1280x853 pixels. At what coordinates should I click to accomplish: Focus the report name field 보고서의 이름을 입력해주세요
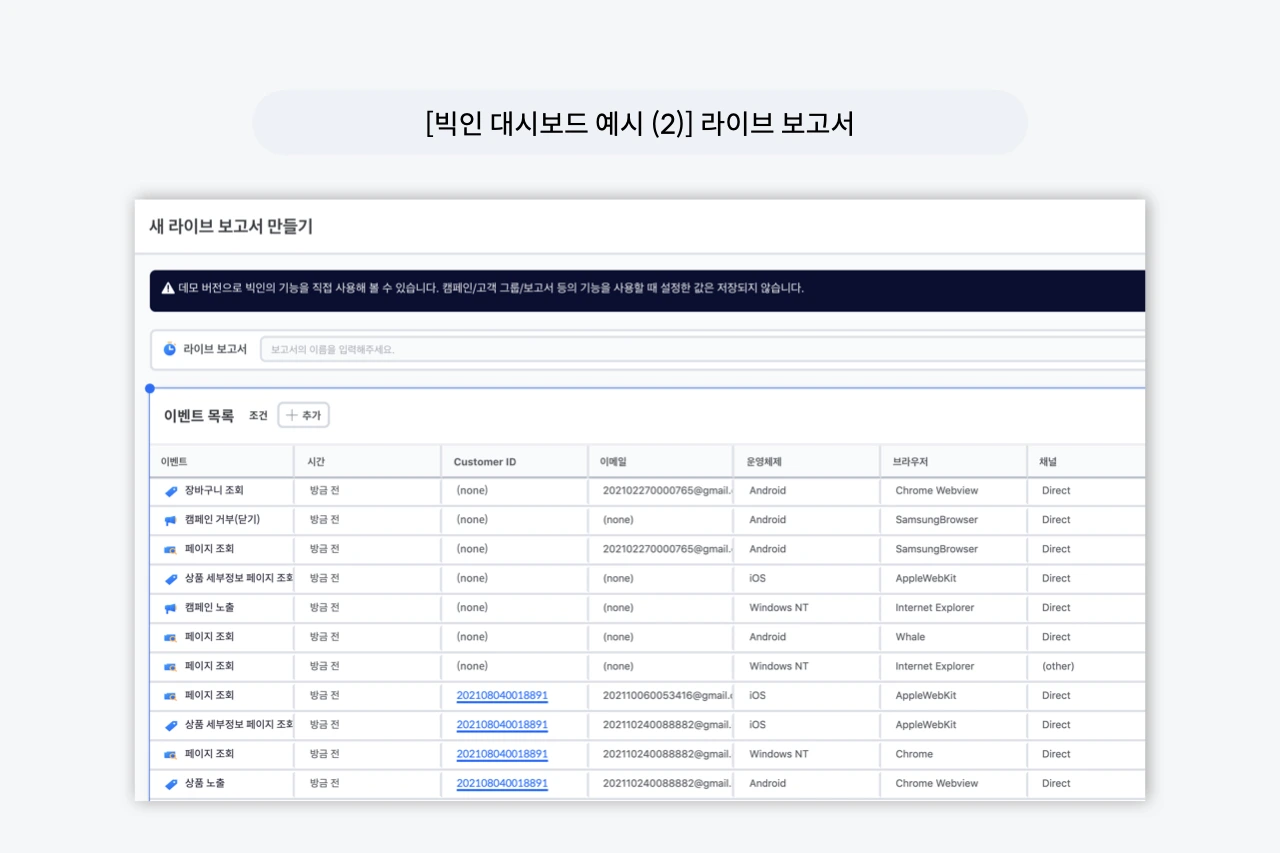point(702,349)
